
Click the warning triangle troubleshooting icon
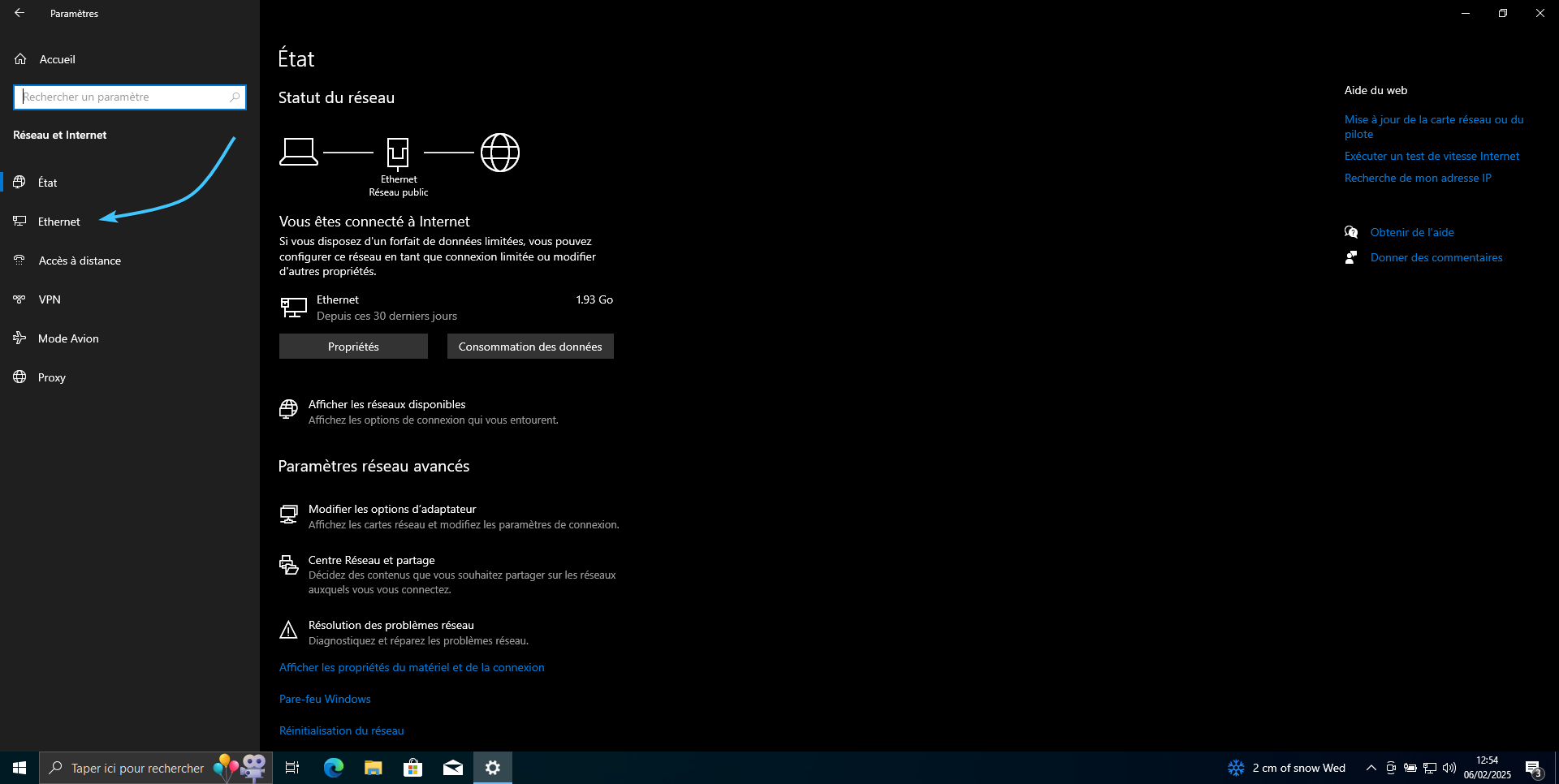[x=288, y=630]
